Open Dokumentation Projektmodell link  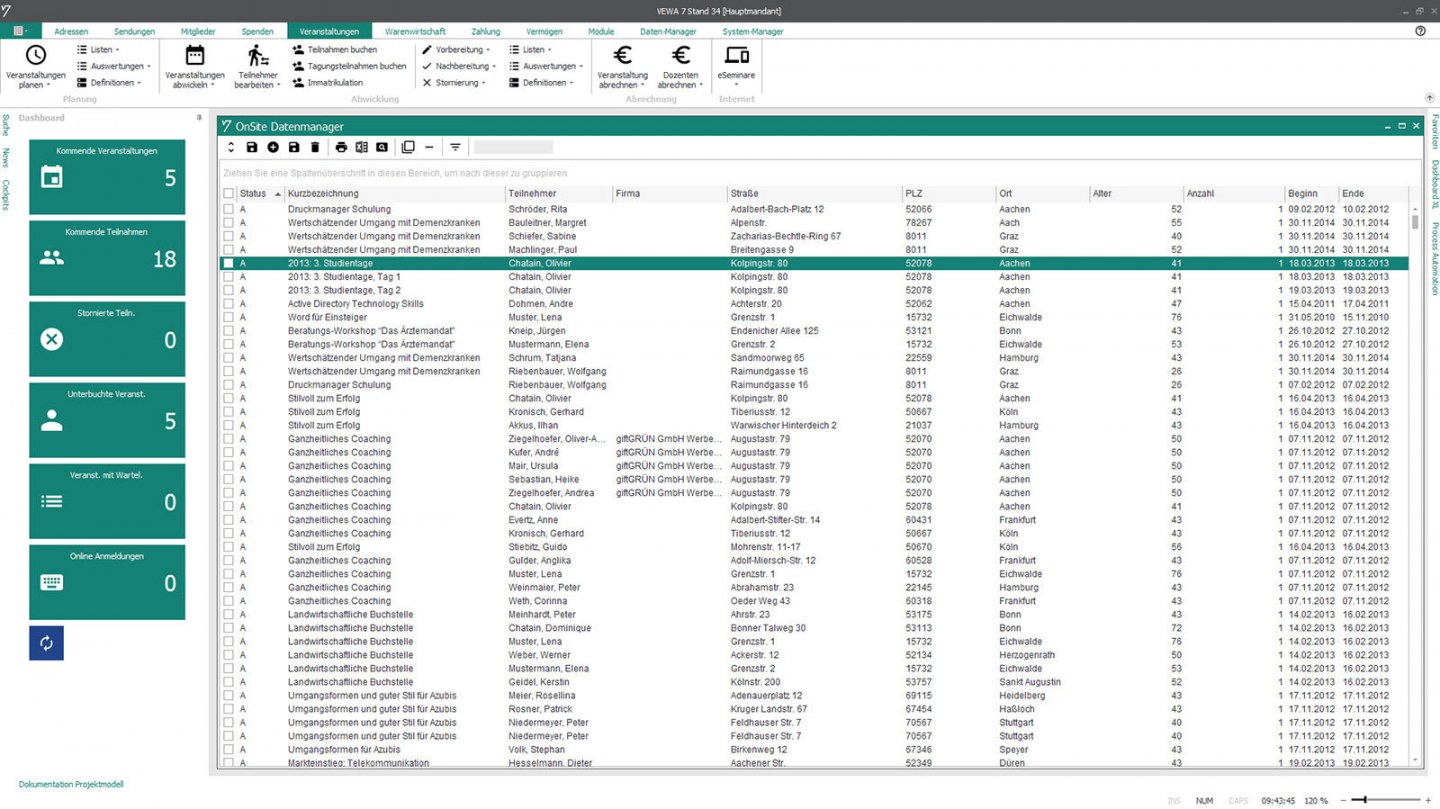click(x=71, y=785)
